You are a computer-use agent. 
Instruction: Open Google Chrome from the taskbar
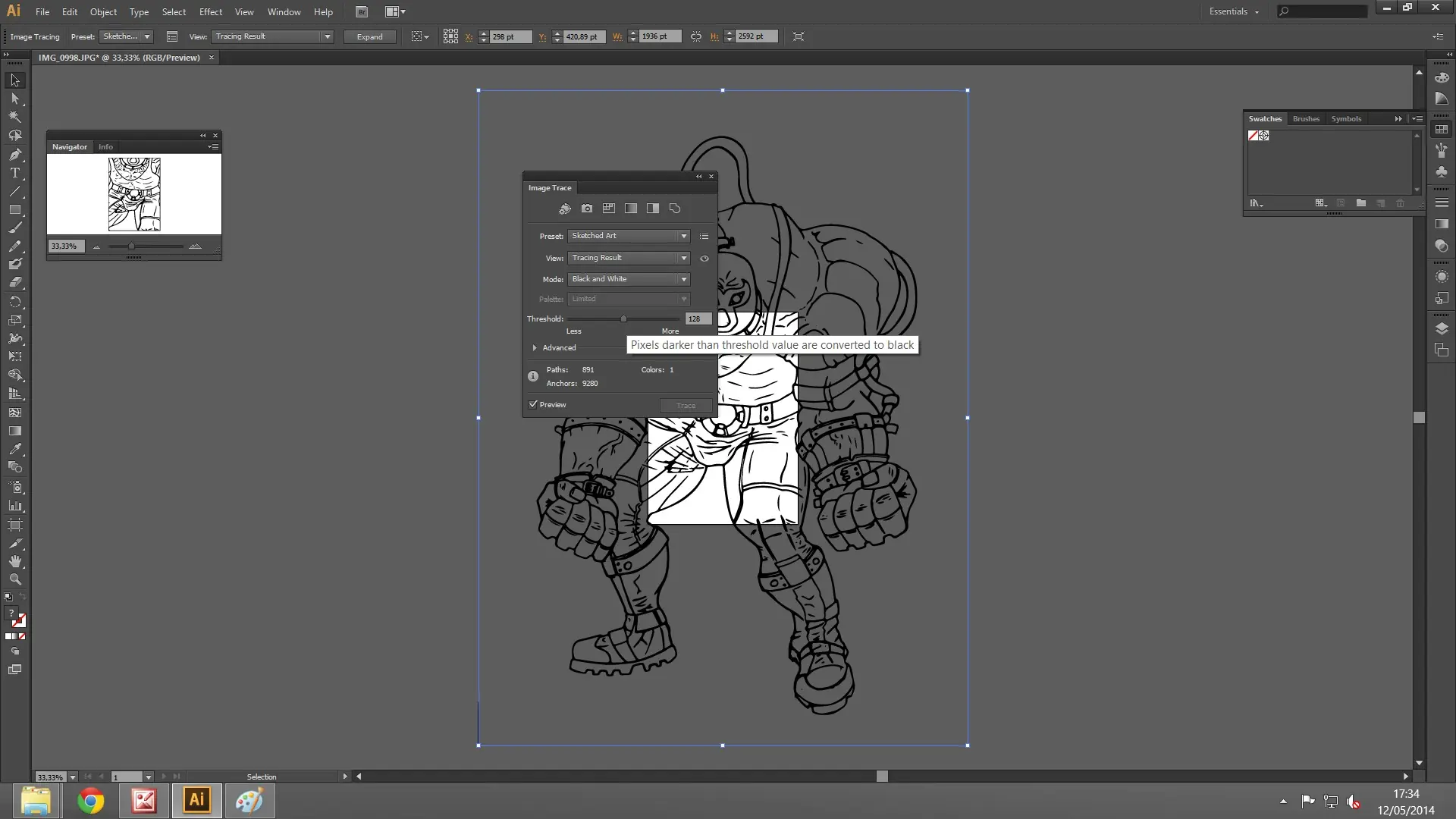pos(90,801)
